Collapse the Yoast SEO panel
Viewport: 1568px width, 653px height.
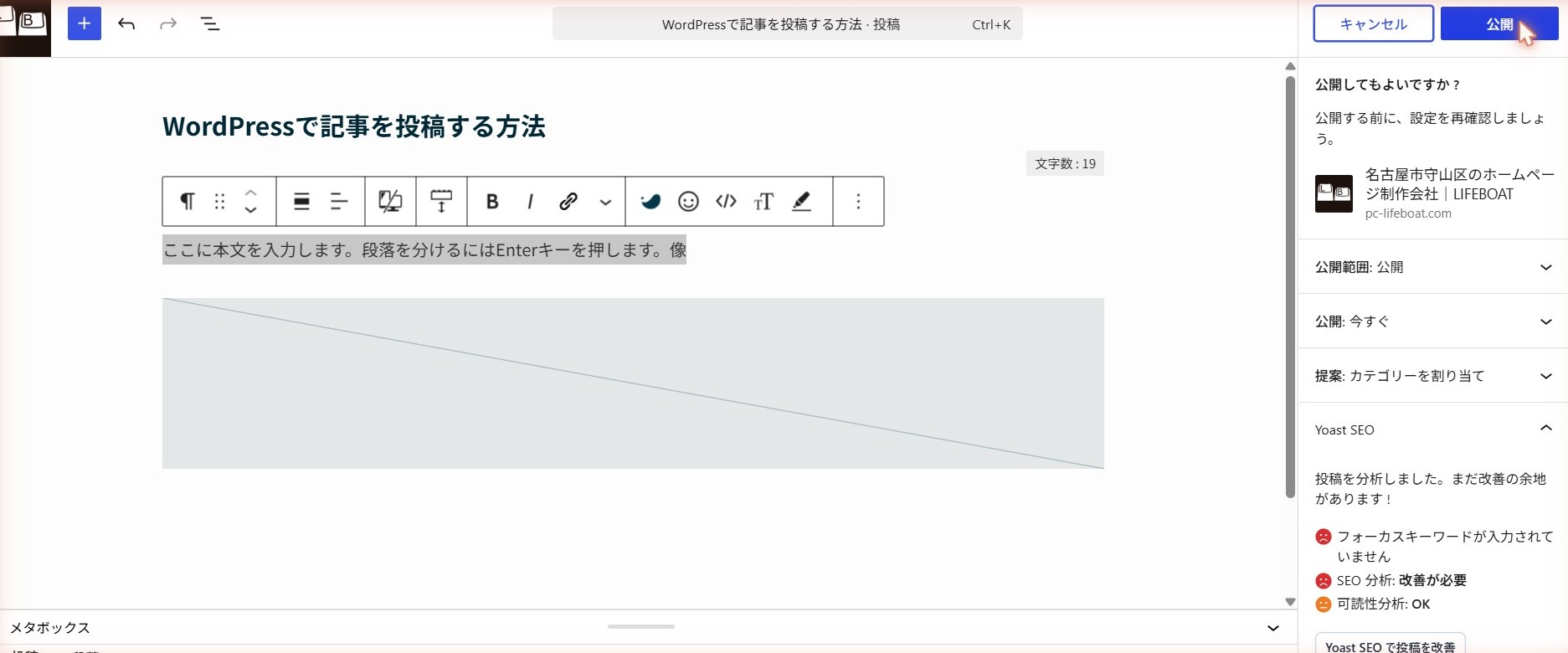click(x=1432, y=429)
